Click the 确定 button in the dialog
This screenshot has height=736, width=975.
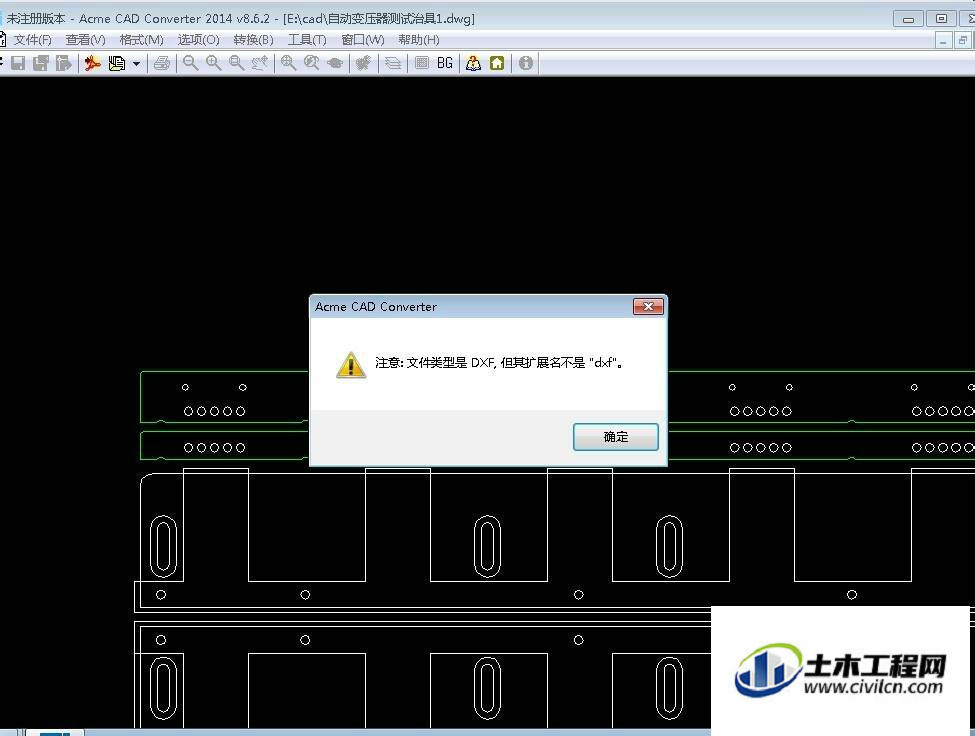(616, 437)
